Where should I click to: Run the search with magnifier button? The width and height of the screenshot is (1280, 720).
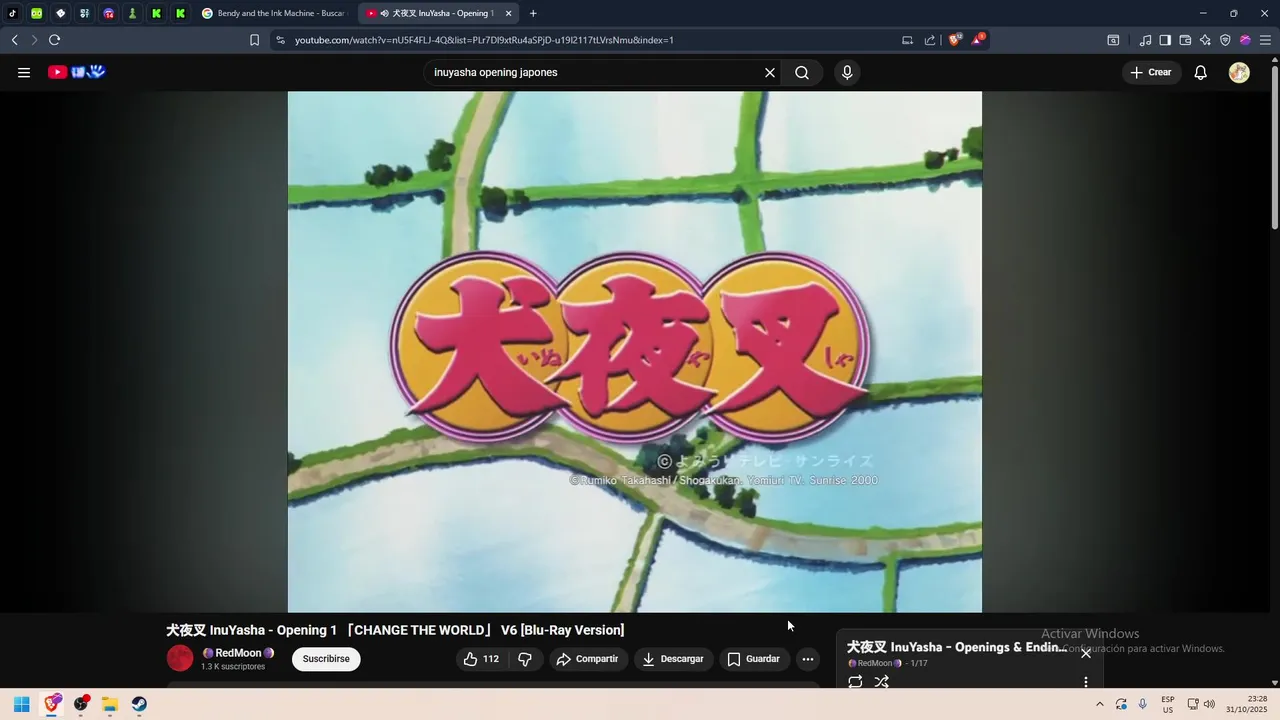tap(802, 72)
